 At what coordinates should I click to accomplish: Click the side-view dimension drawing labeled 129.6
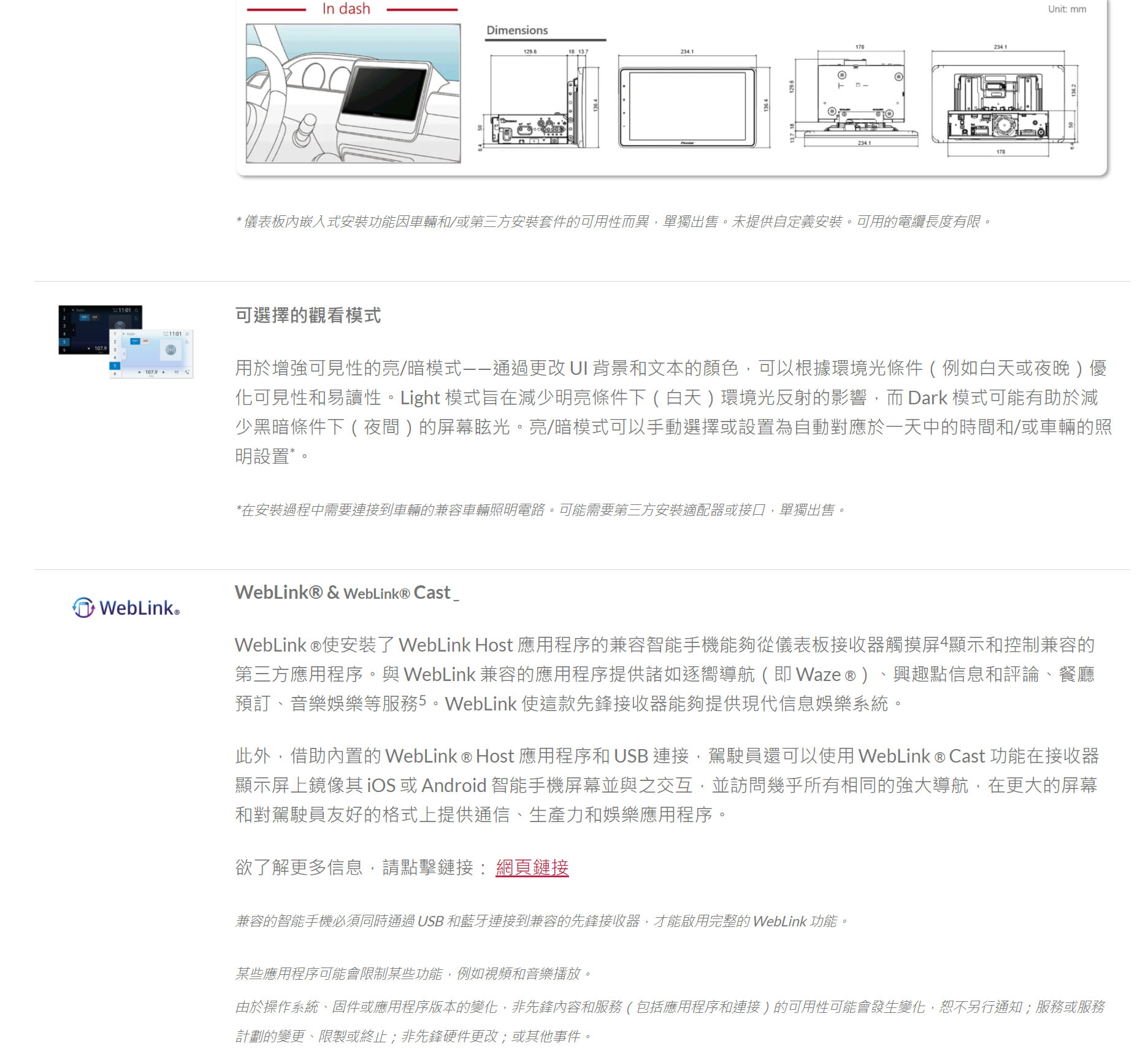click(538, 99)
